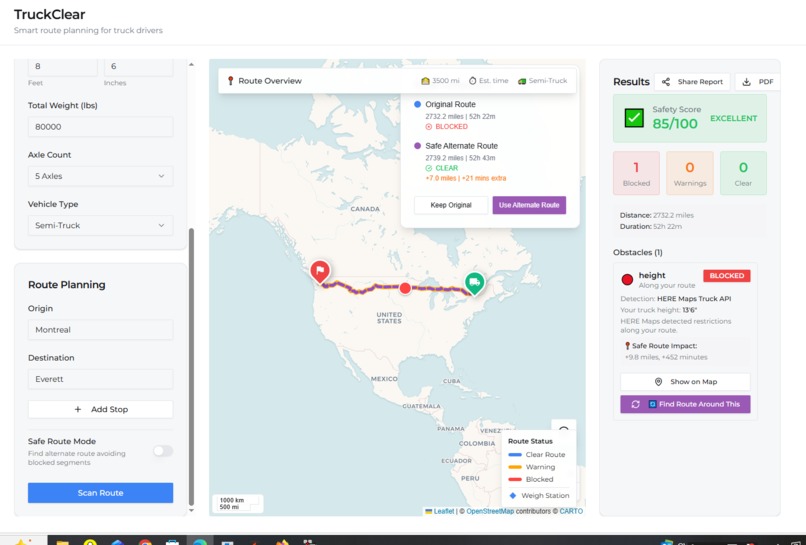Click the share icon beside Share Report
The width and height of the screenshot is (806, 545).
[x=666, y=82]
